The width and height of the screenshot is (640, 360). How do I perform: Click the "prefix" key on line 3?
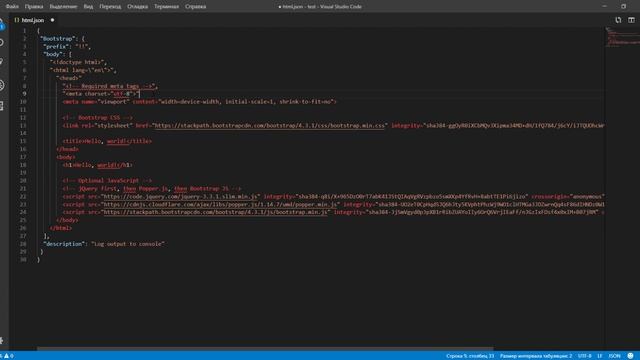click(56, 47)
